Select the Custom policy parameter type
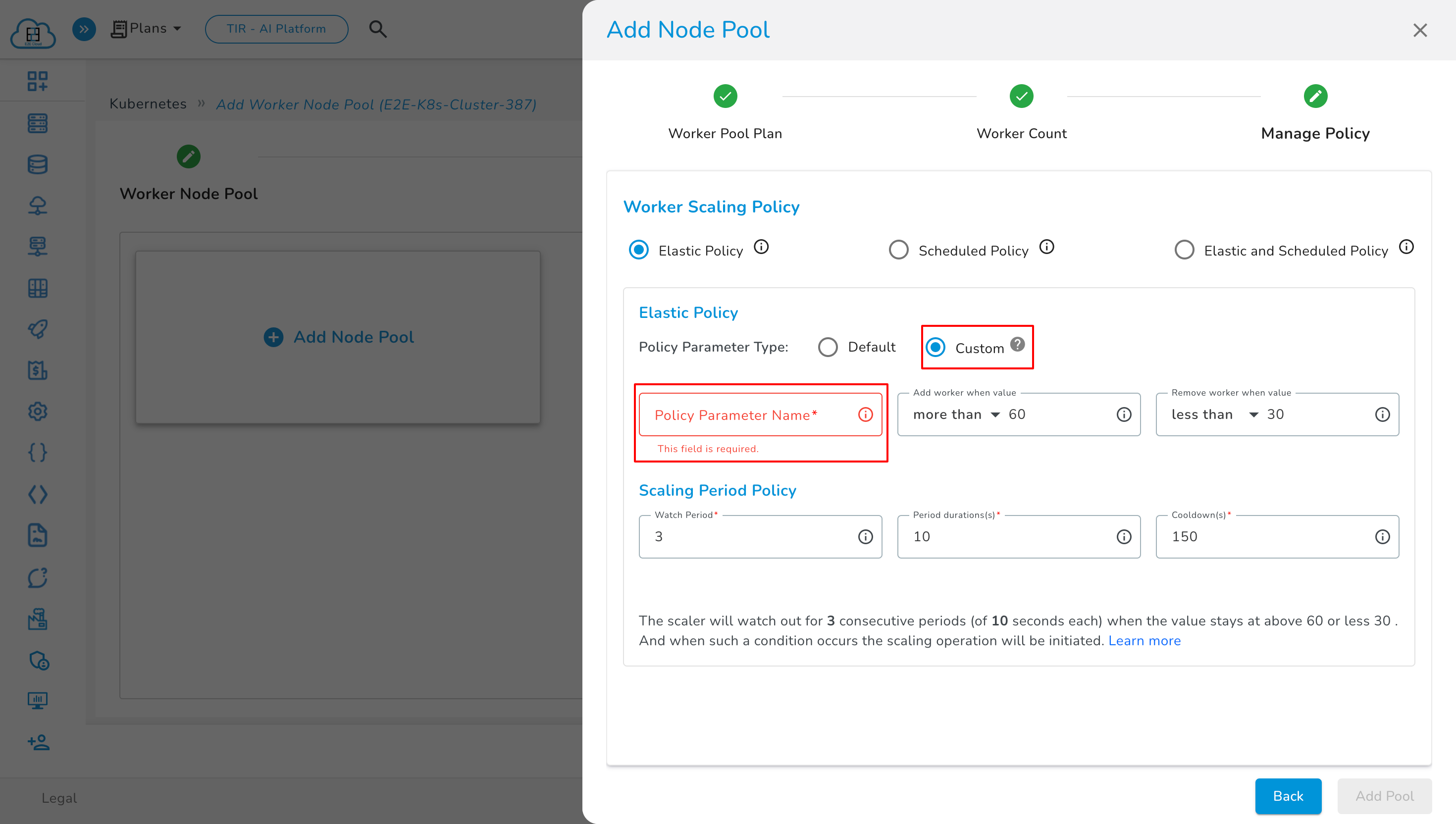Screen dimensions: 1456x824 point(936,348)
